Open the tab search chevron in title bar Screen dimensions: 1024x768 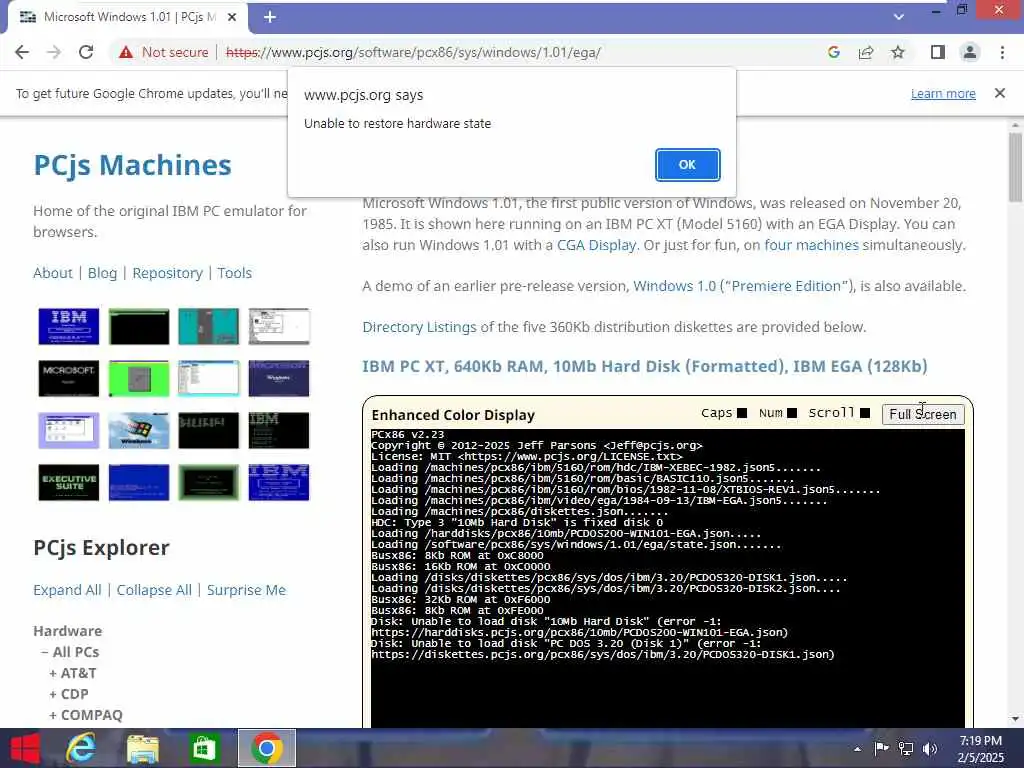[x=899, y=17]
